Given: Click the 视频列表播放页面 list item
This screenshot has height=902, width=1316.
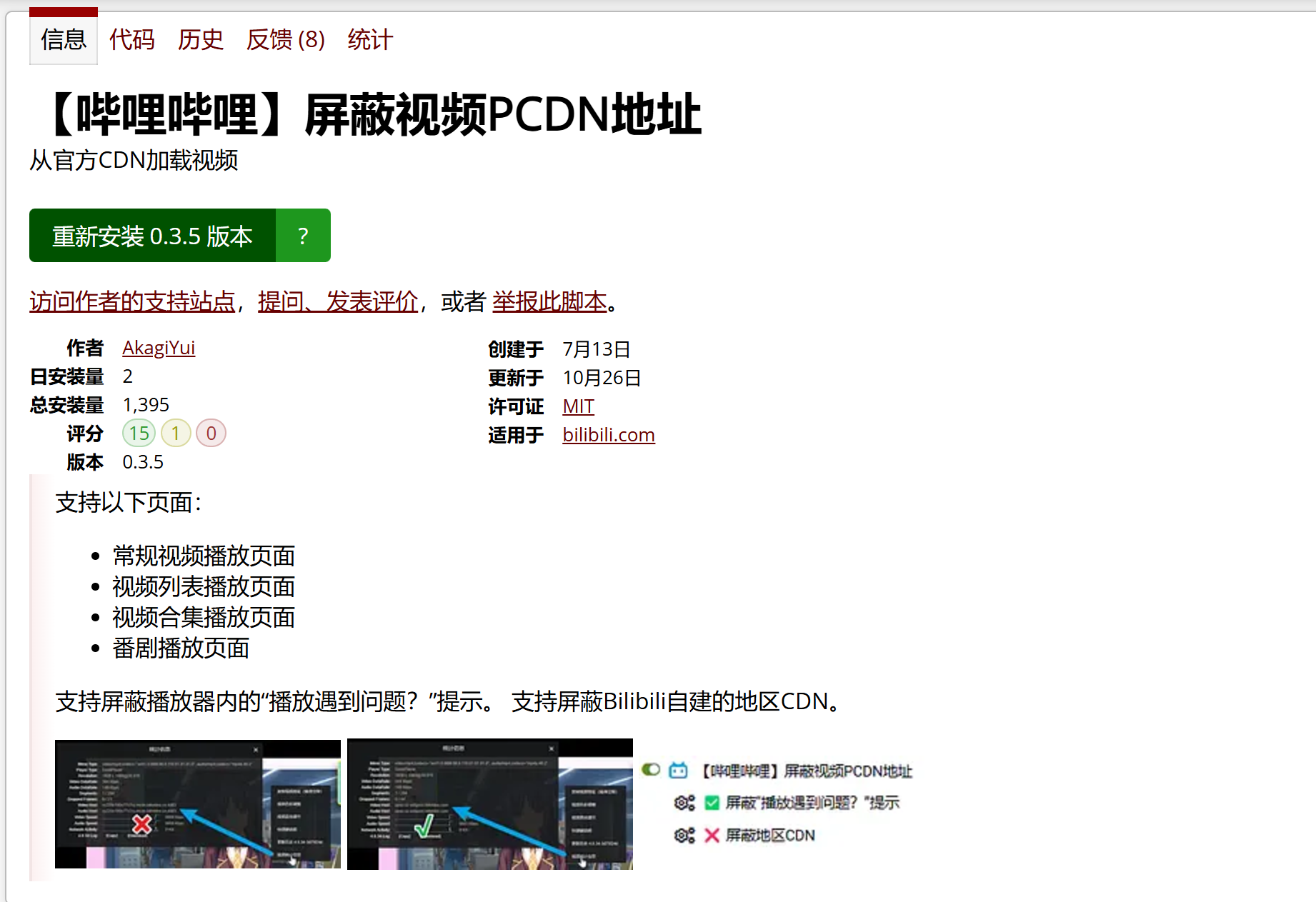Looking at the screenshot, I should coord(204,586).
